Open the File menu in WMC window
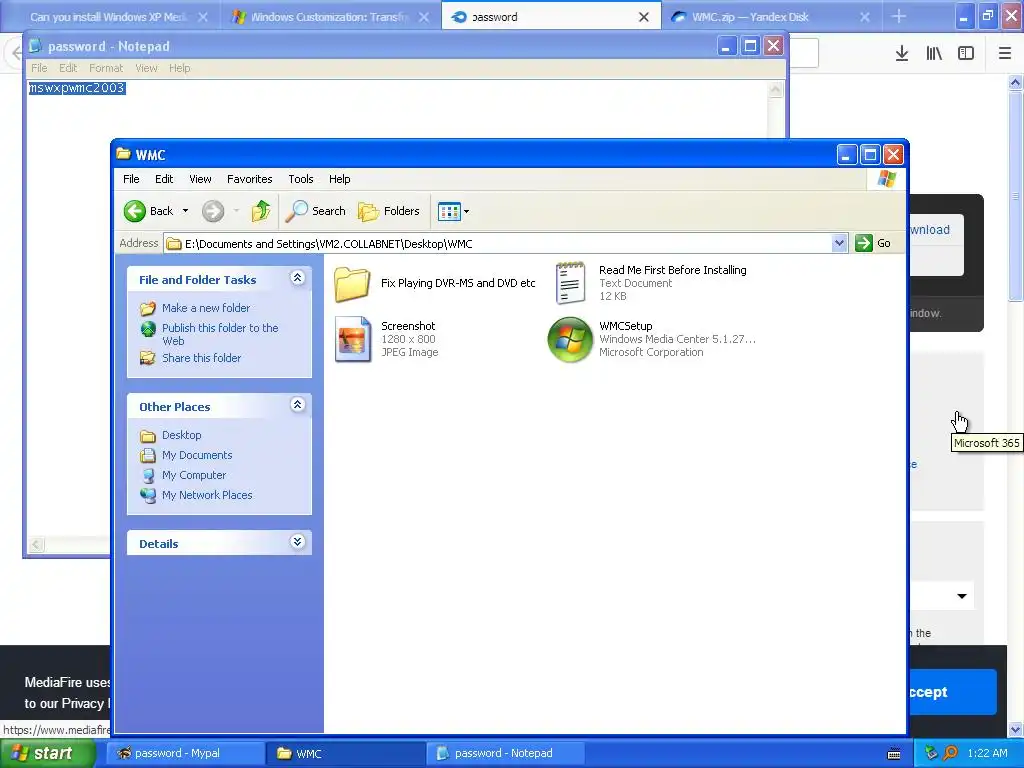The width and height of the screenshot is (1024, 768). (131, 179)
